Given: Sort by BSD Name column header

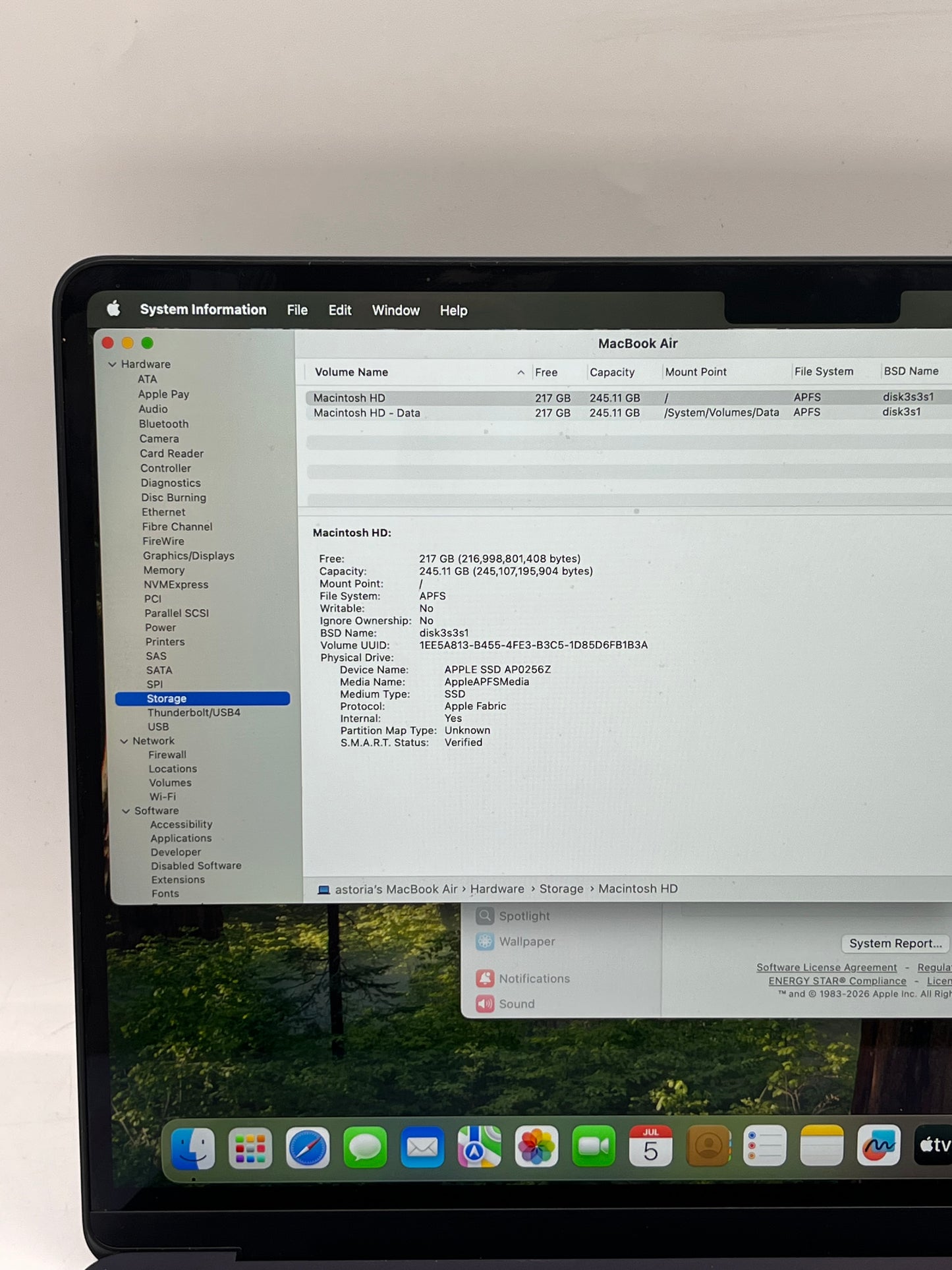Looking at the screenshot, I should point(911,371).
